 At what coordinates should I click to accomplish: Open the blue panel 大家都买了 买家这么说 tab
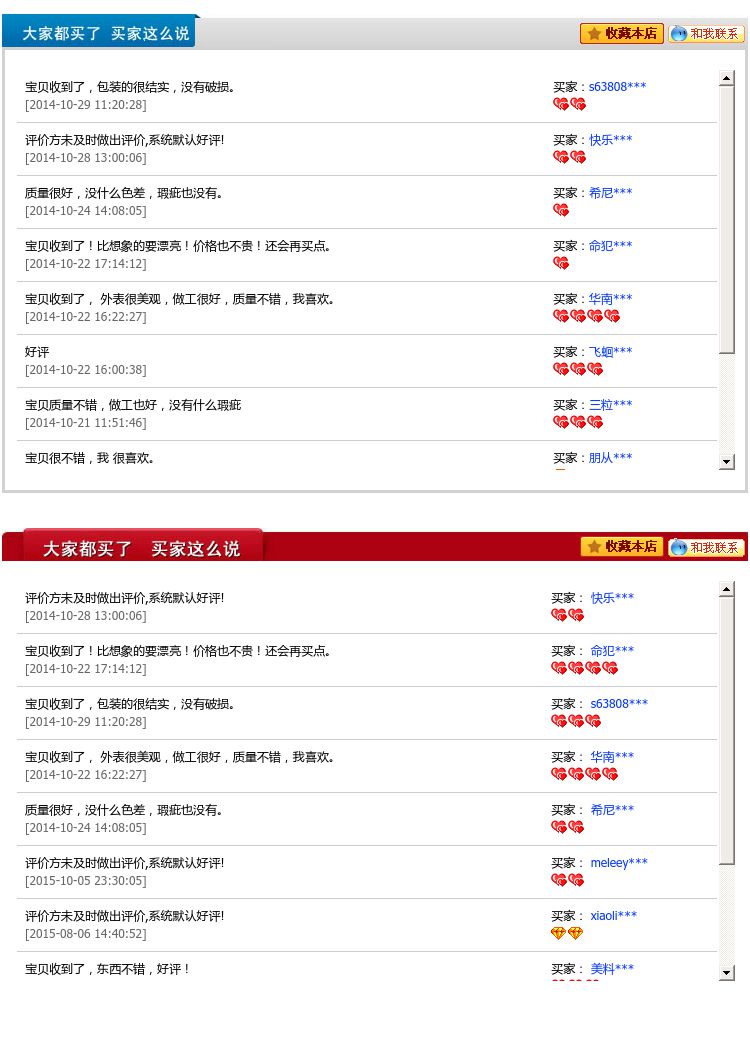click(100, 32)
